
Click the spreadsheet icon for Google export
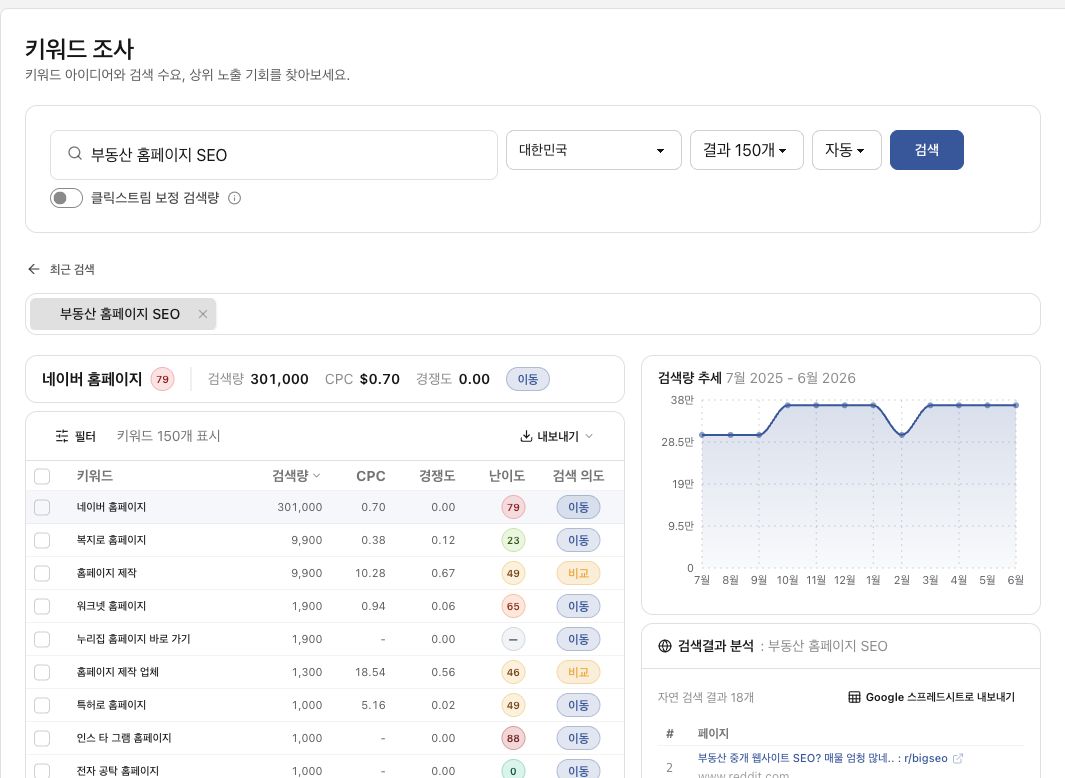pos(854,697)
